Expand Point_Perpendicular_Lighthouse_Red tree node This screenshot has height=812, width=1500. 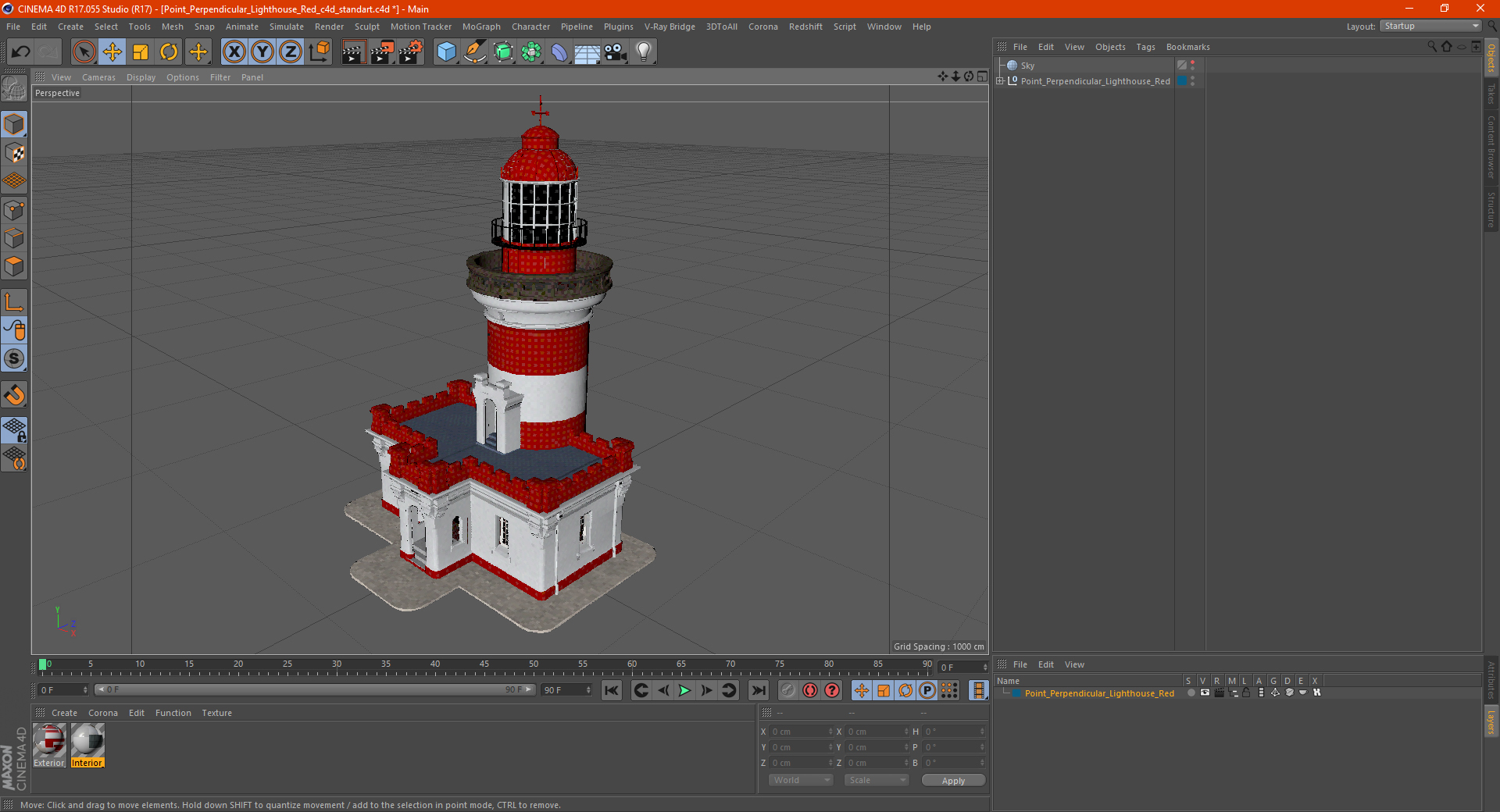[1000, 80]
